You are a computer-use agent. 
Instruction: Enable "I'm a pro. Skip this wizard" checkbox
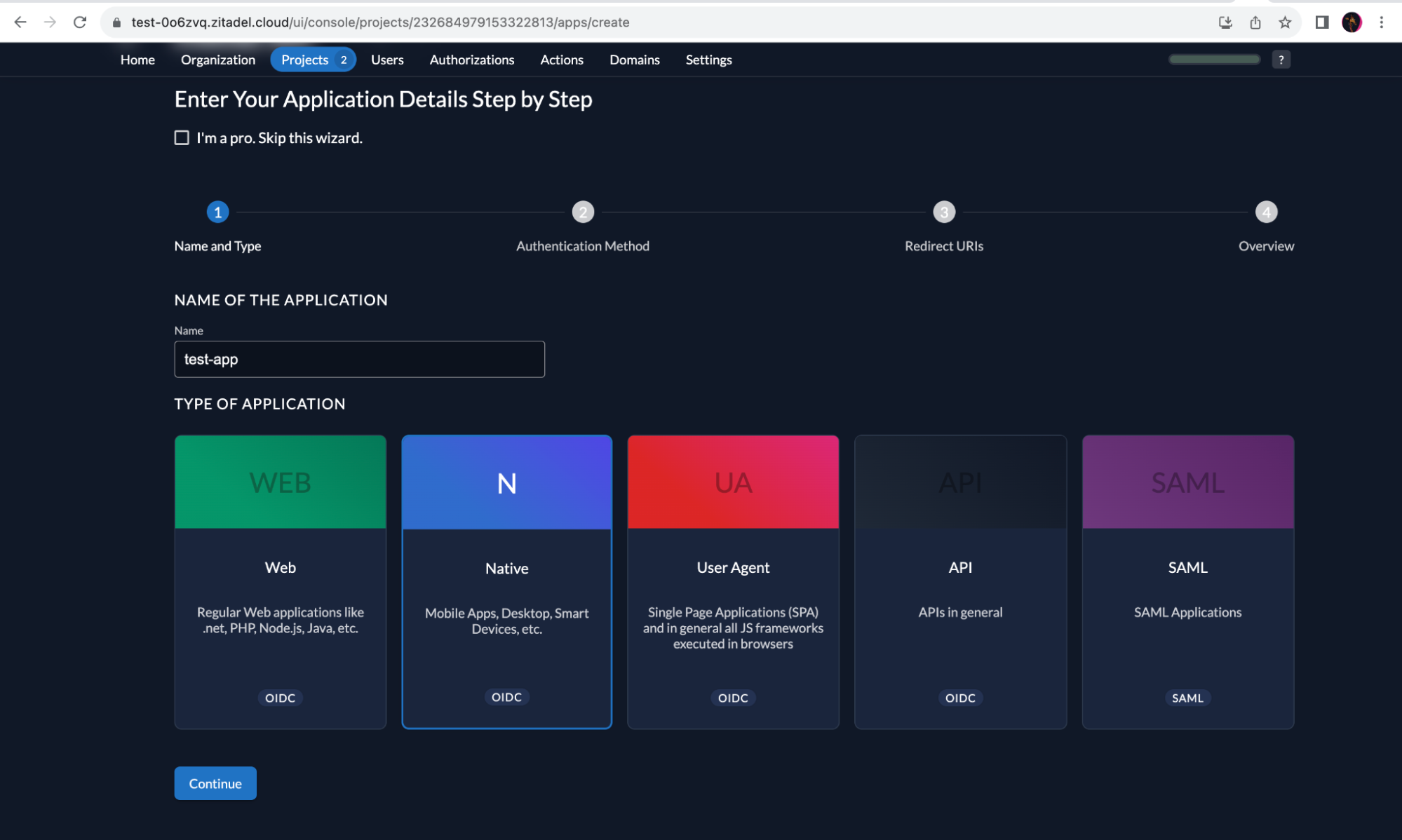point(182,137)
